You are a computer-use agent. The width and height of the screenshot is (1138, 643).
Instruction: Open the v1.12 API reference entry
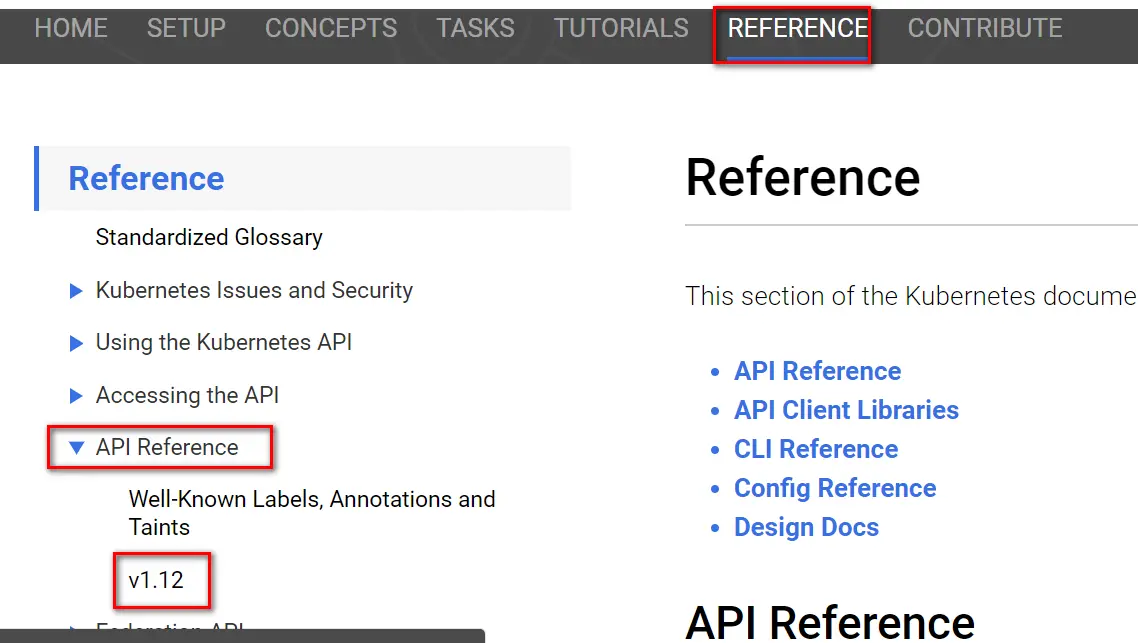click(x=156, y=580)
